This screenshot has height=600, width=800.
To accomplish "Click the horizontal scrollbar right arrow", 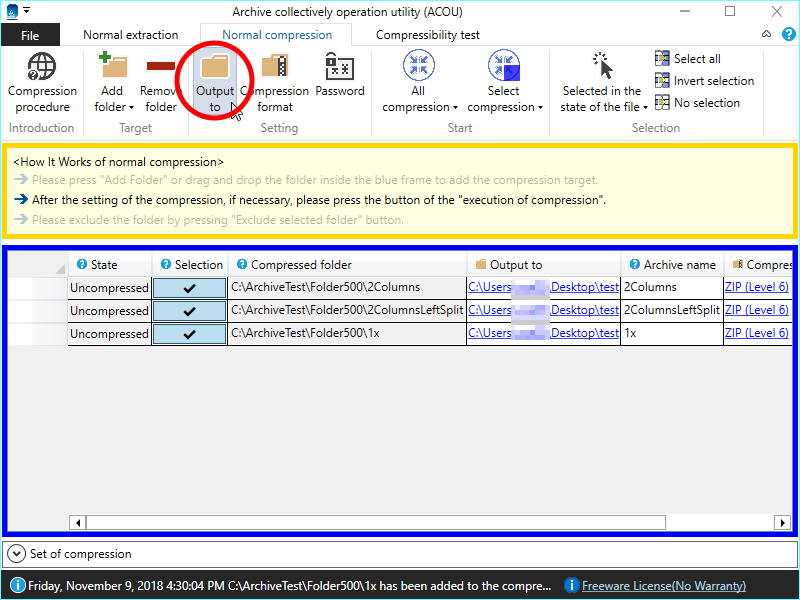I will pos(782,522).
